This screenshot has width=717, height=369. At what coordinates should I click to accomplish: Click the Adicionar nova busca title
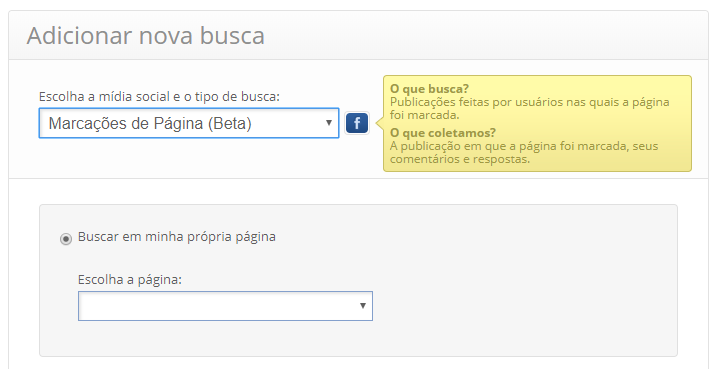click(x=146, y=36)
